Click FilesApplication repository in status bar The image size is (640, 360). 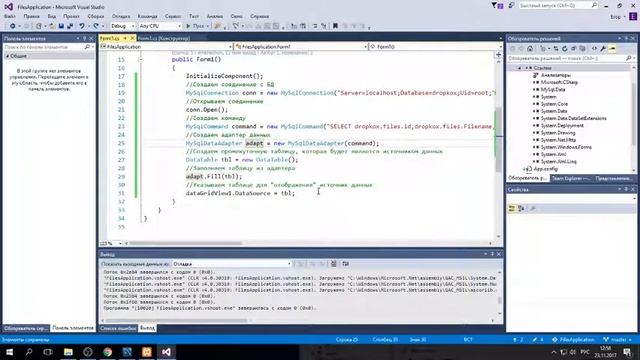tap(573, 340)
